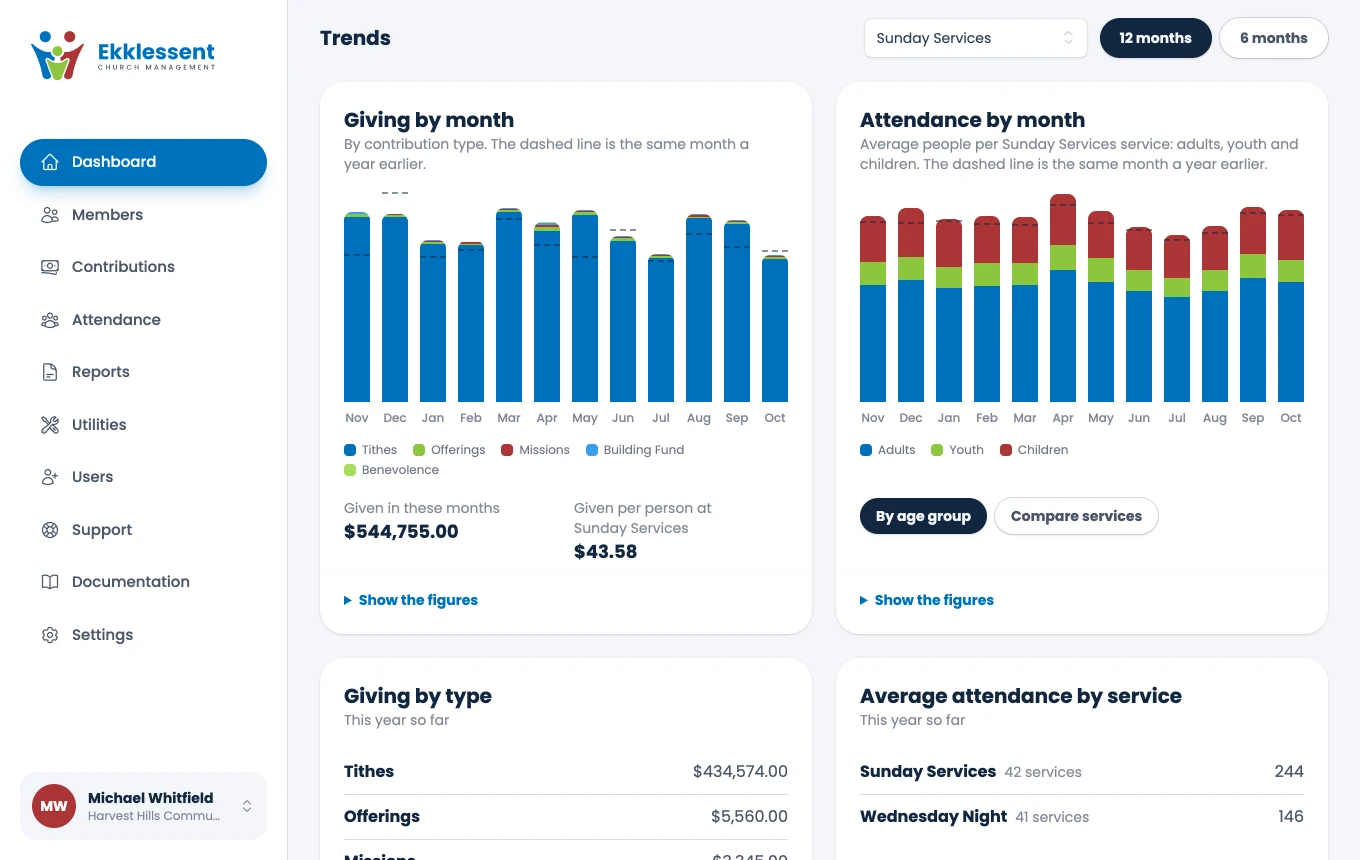
Task: Open the Users page
Action: pyautogui.click(x=143, y=477)
